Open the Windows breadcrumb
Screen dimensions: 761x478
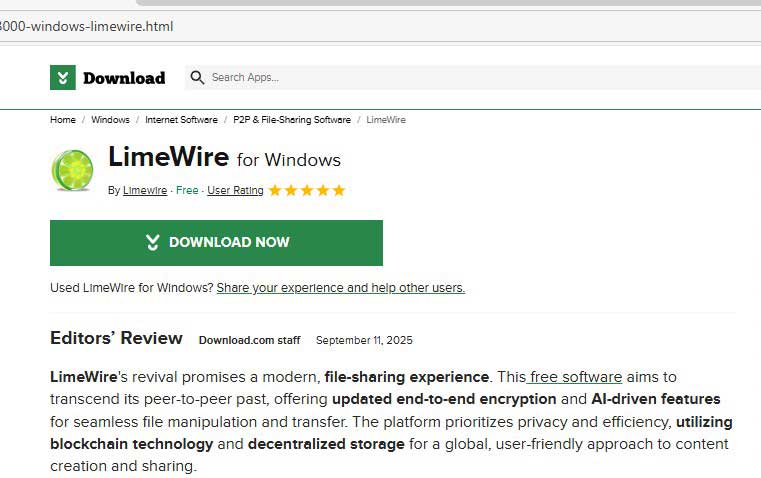(x=110, y=120)
